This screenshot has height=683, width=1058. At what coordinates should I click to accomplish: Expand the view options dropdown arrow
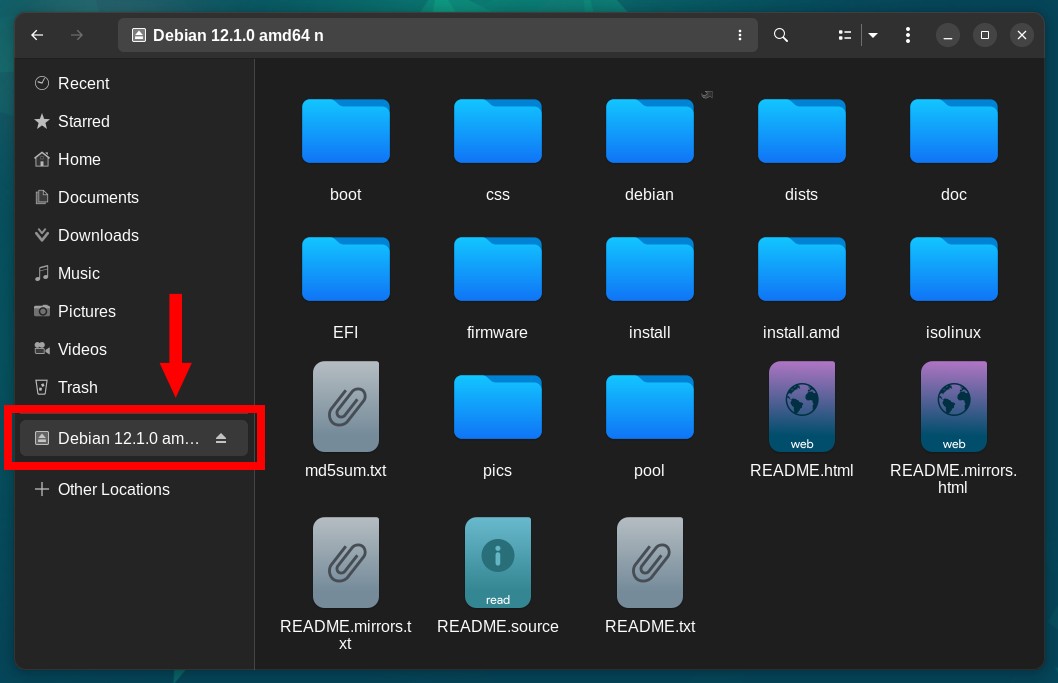point(873,35)
